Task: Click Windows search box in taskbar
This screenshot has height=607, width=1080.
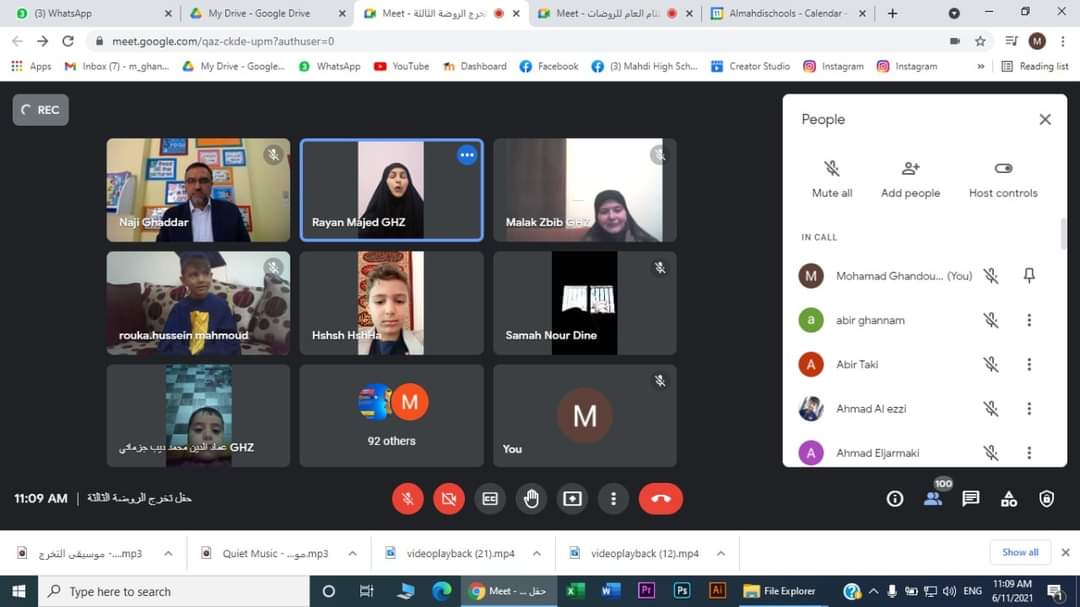Action: (x=175, y=591)
